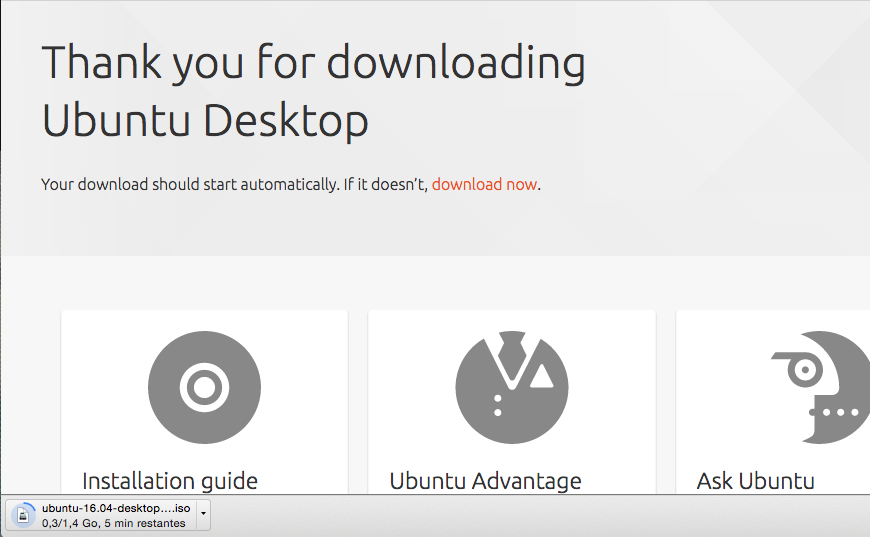The width and height of the screenshot is (870, 537).
Task: Open the Ask Ubuntu face icon
Action: coord(821,387)
